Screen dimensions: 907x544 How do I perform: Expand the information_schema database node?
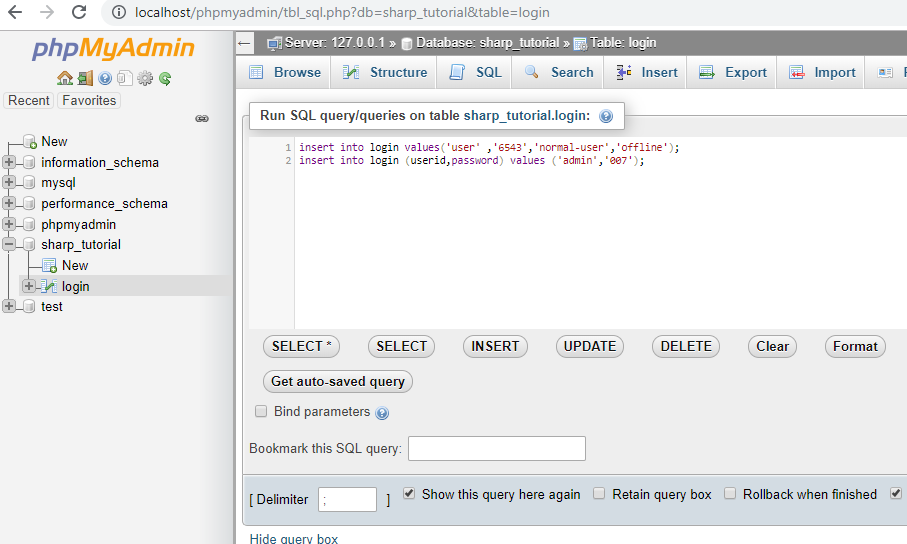[9, 162]
